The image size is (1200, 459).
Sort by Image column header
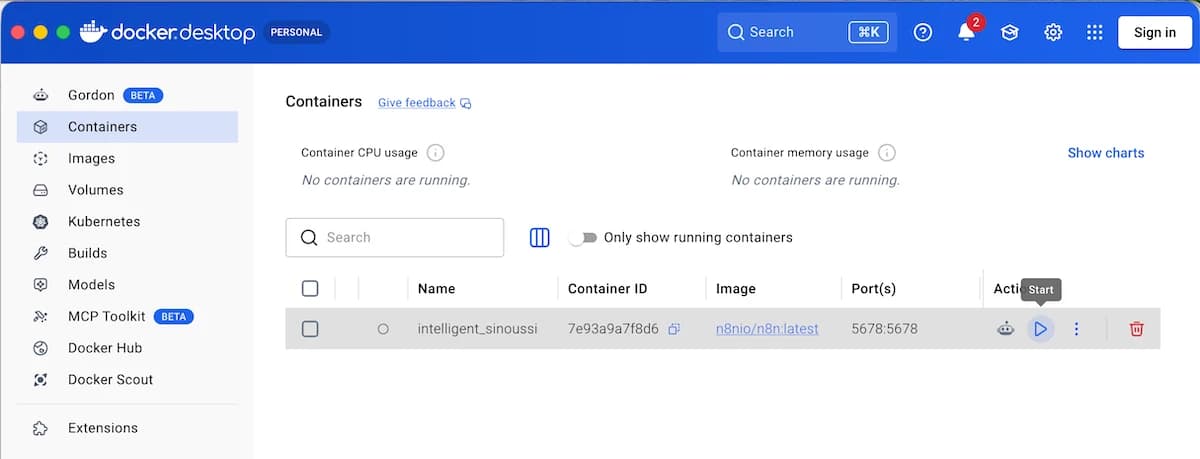(736, 288)
